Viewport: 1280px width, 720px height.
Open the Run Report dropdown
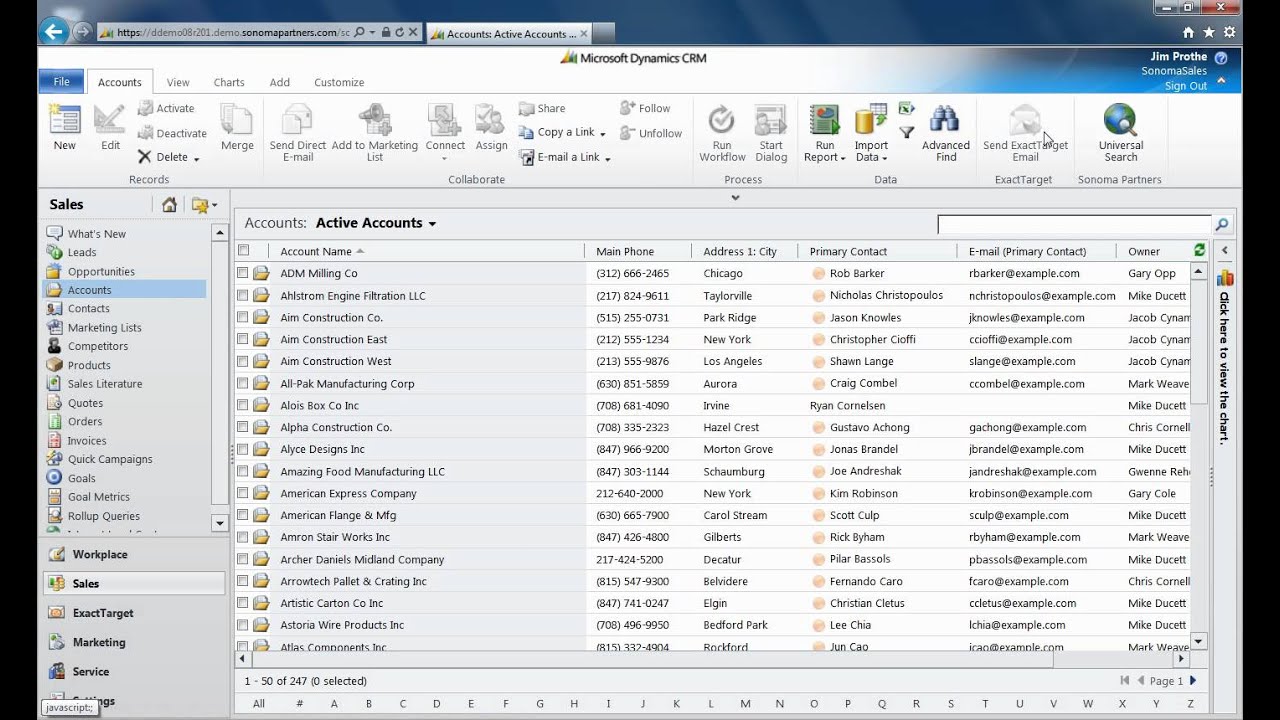[843, 158]
